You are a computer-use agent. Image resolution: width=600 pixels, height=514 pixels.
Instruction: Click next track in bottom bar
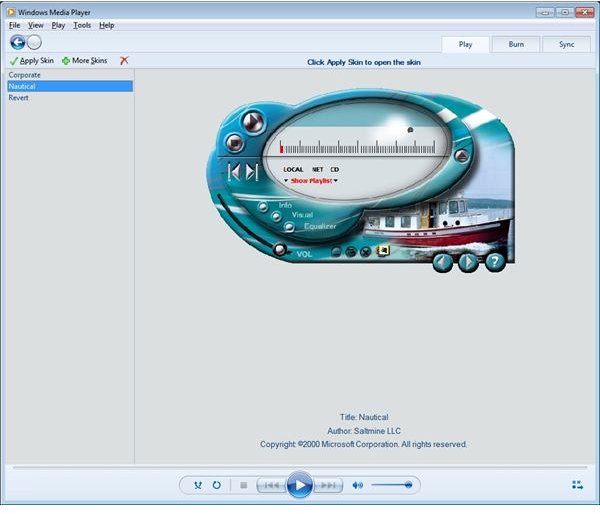(328, 485)
